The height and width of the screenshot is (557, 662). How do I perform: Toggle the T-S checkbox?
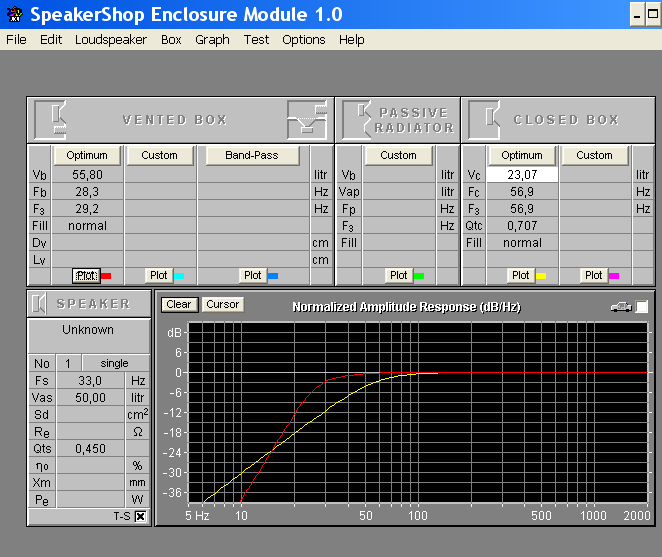pyautogui.click(x=141, y=516)
